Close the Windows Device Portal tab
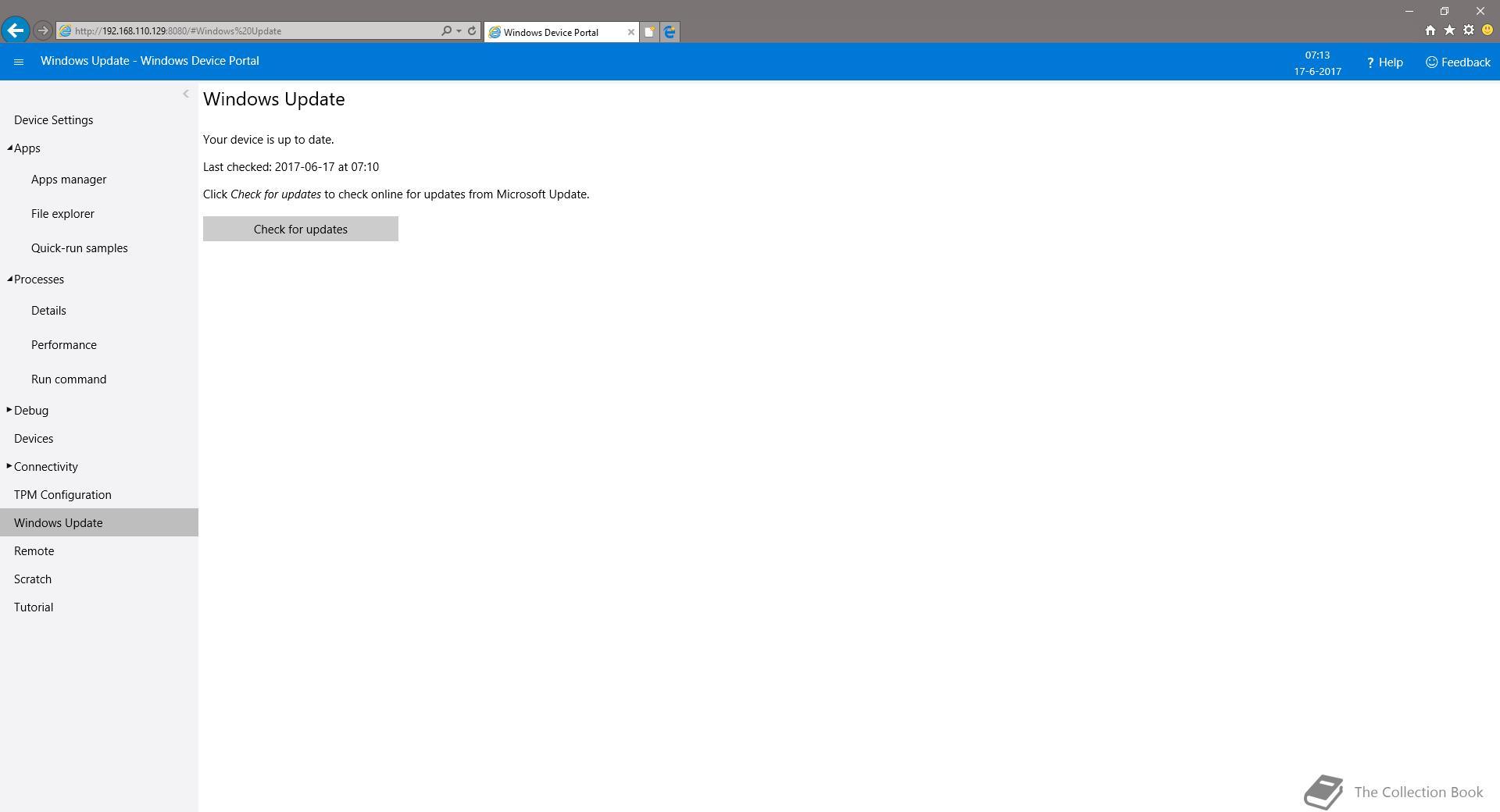This screenshot has width=1500, height=812. 631,32
